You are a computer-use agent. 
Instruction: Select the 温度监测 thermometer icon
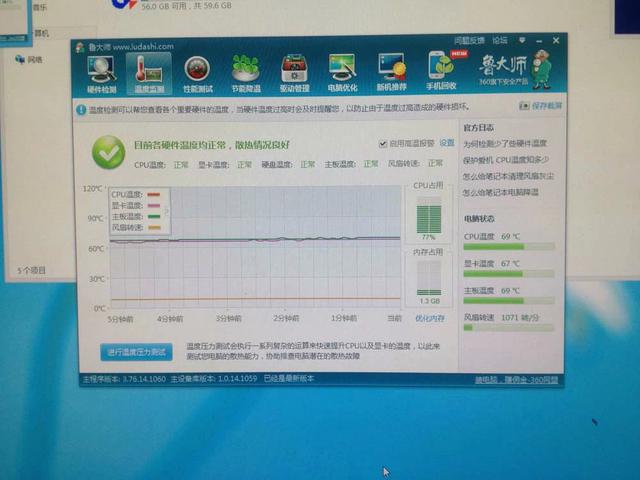(149, 74)
